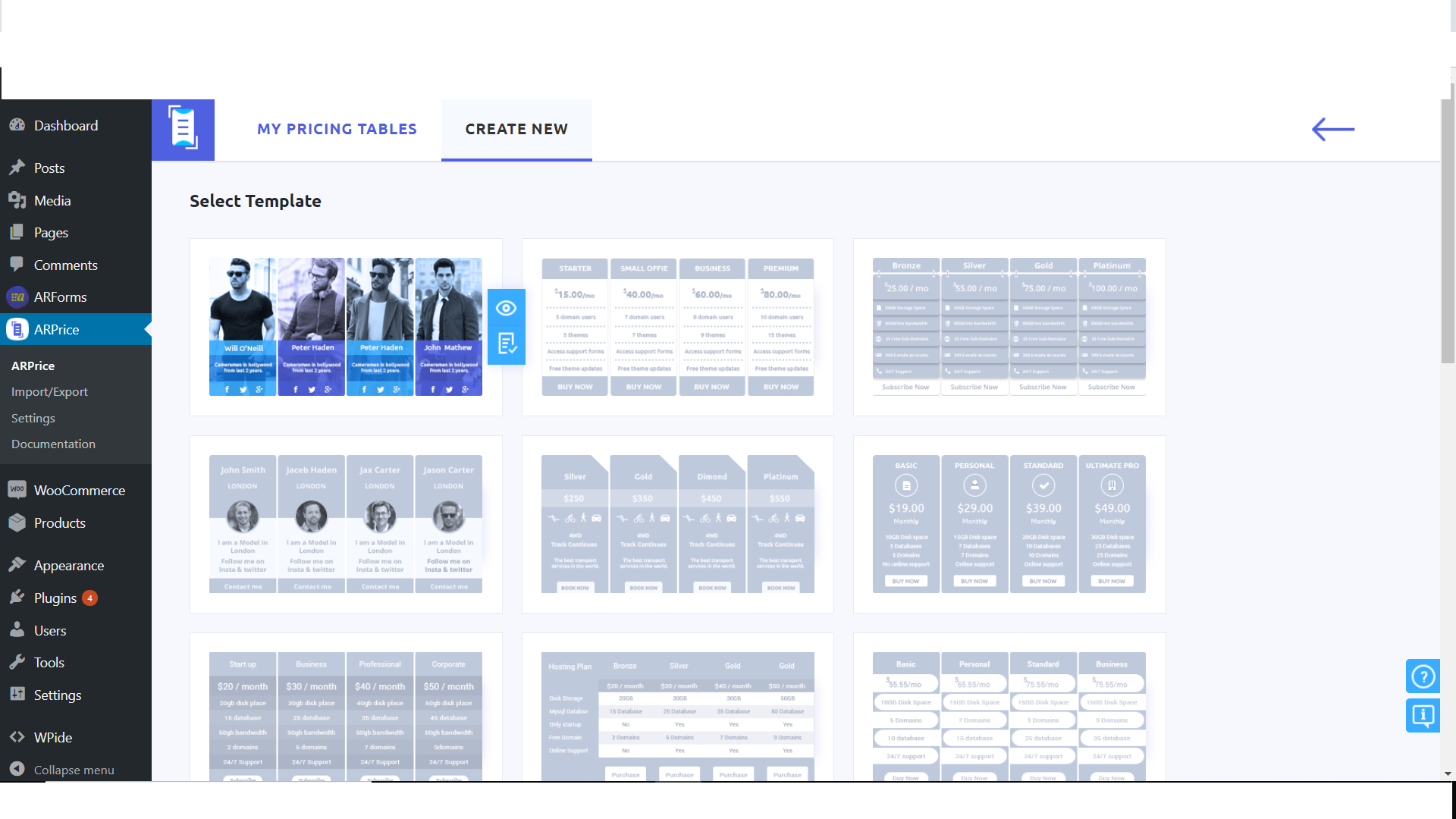Open ARPrice Settings submenu
1456x819 pixels.
point(33,419)
